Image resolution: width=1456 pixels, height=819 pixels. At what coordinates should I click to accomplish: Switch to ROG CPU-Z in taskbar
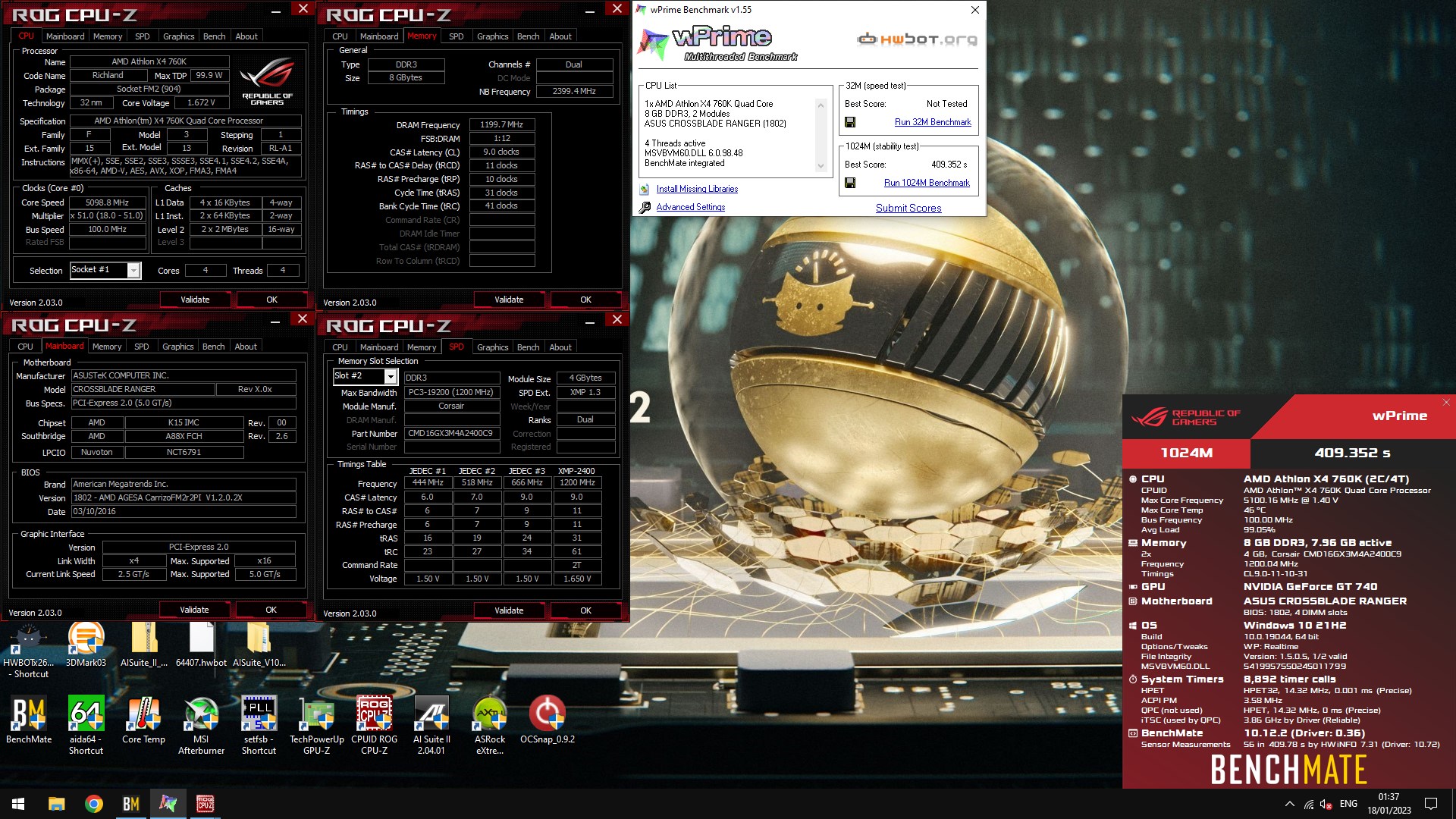(x=205, y=804)
